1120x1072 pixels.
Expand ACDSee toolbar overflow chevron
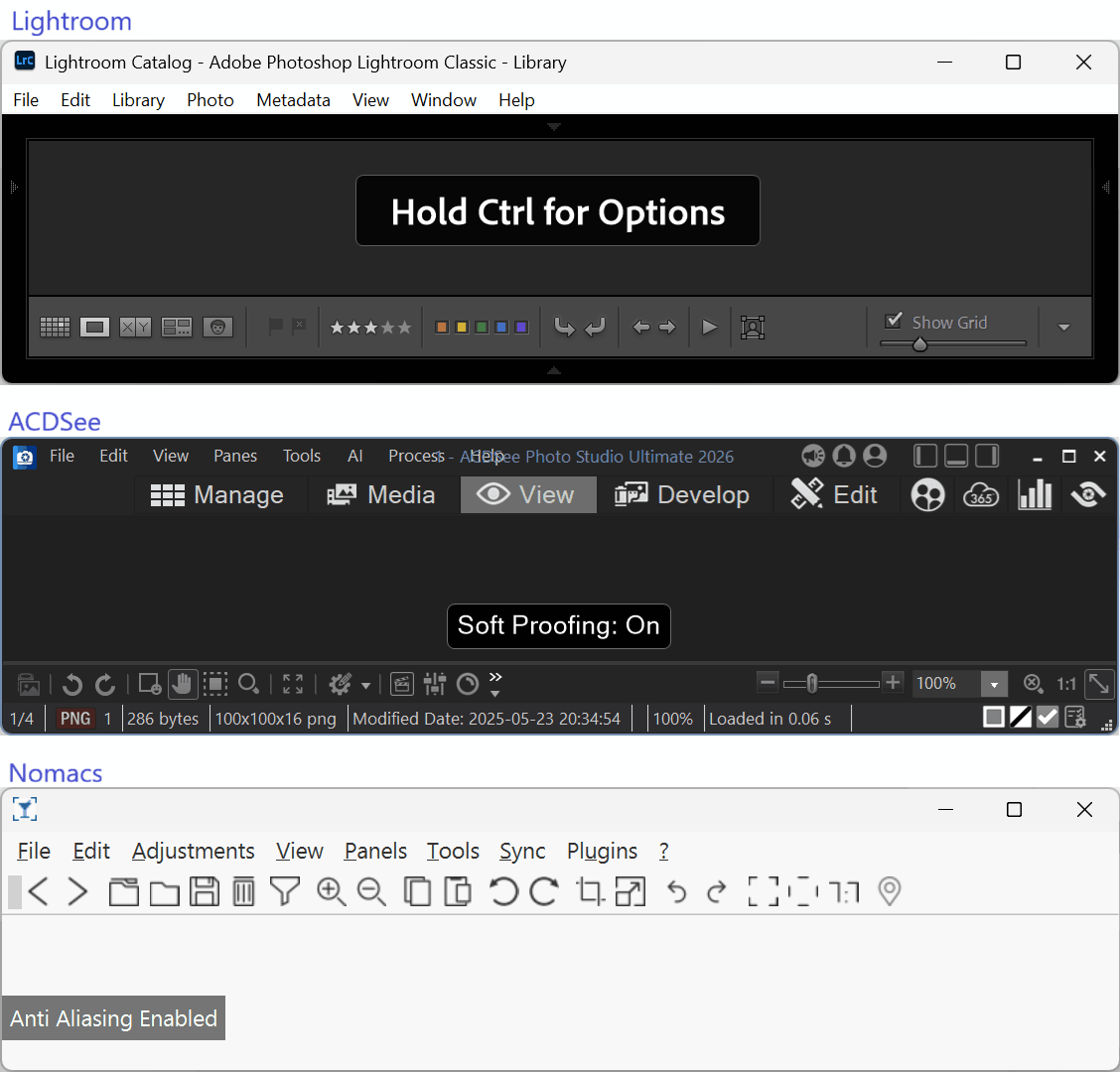495,683
